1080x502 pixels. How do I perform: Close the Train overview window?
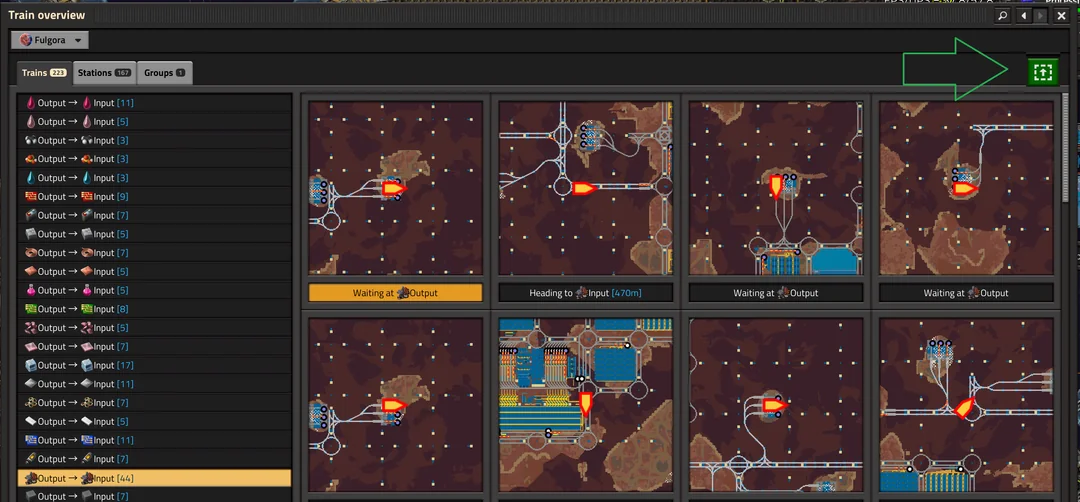pyautogui.click(x=1061, y=15)
